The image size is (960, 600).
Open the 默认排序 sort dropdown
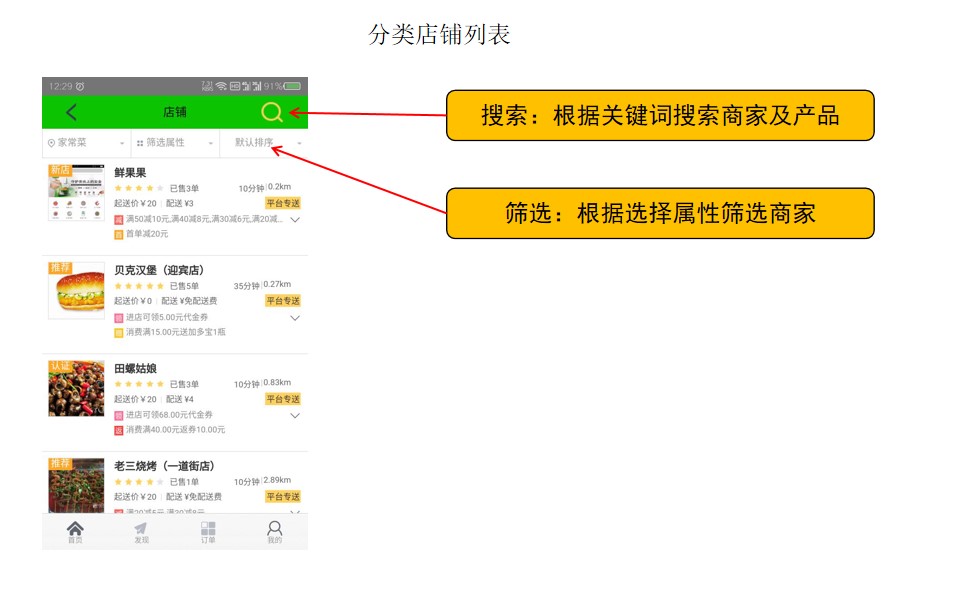tap(264, 143)
